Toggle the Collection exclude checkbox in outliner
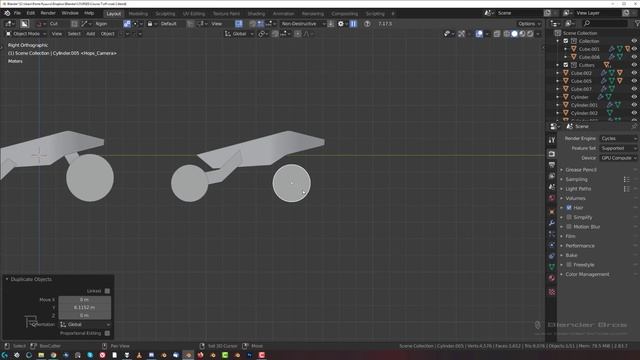Image resolution: width=640 pixels, height=360 pixels. pyautogui.click(x=566, y=41)
